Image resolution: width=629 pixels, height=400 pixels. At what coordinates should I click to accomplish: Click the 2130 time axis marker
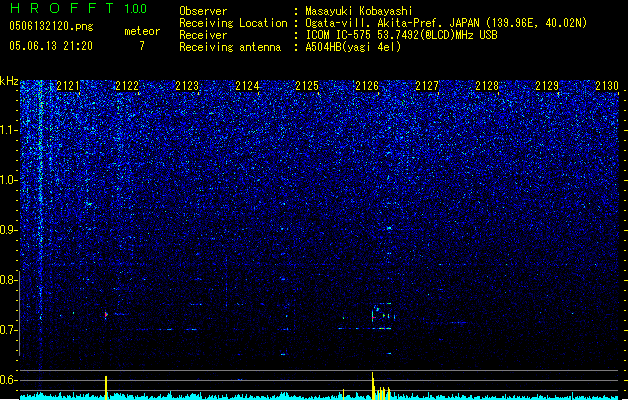coord(607,86)
